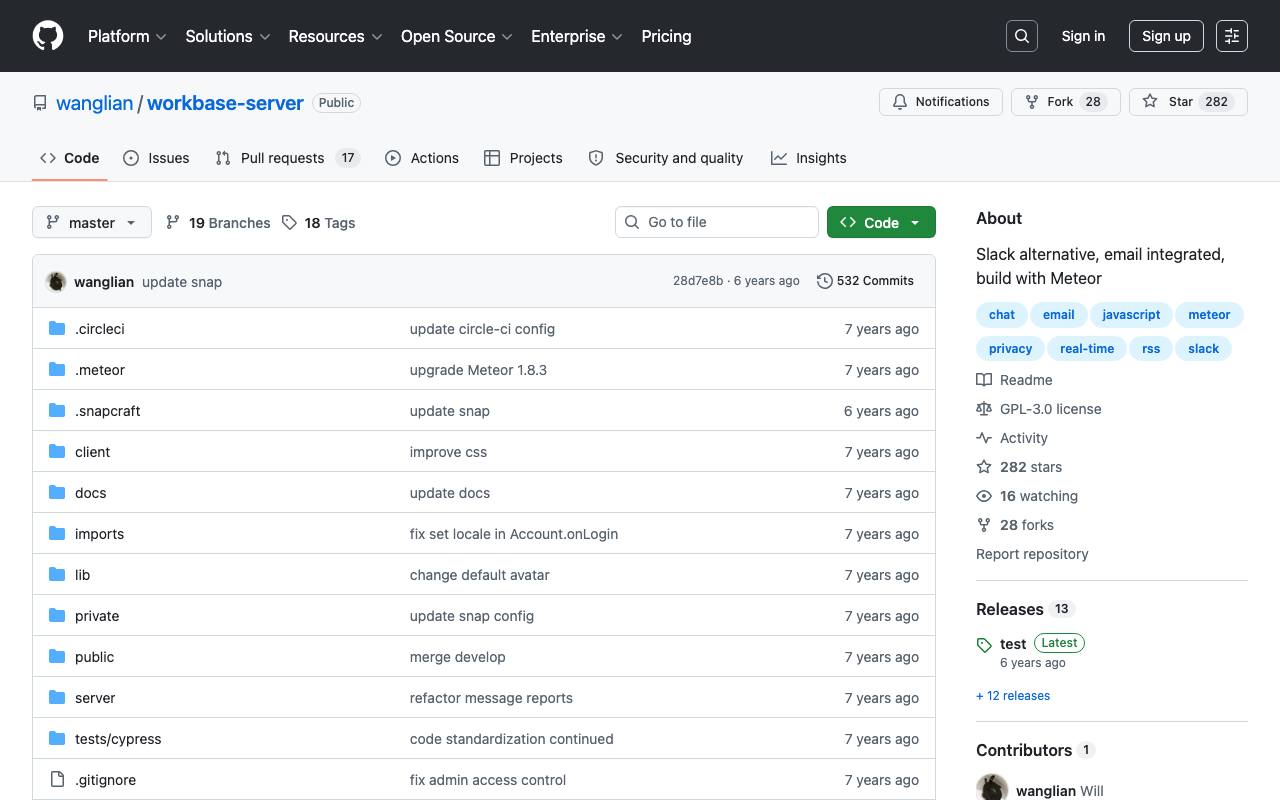
Task: Select the real-time topic tag
Action: [1087, 349]
